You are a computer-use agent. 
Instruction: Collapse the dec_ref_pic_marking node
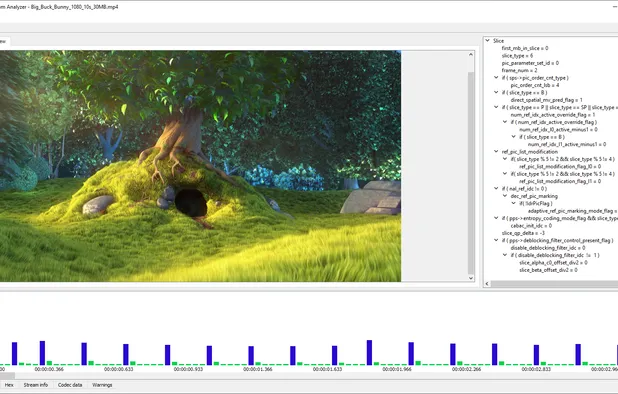click(505, 196)
